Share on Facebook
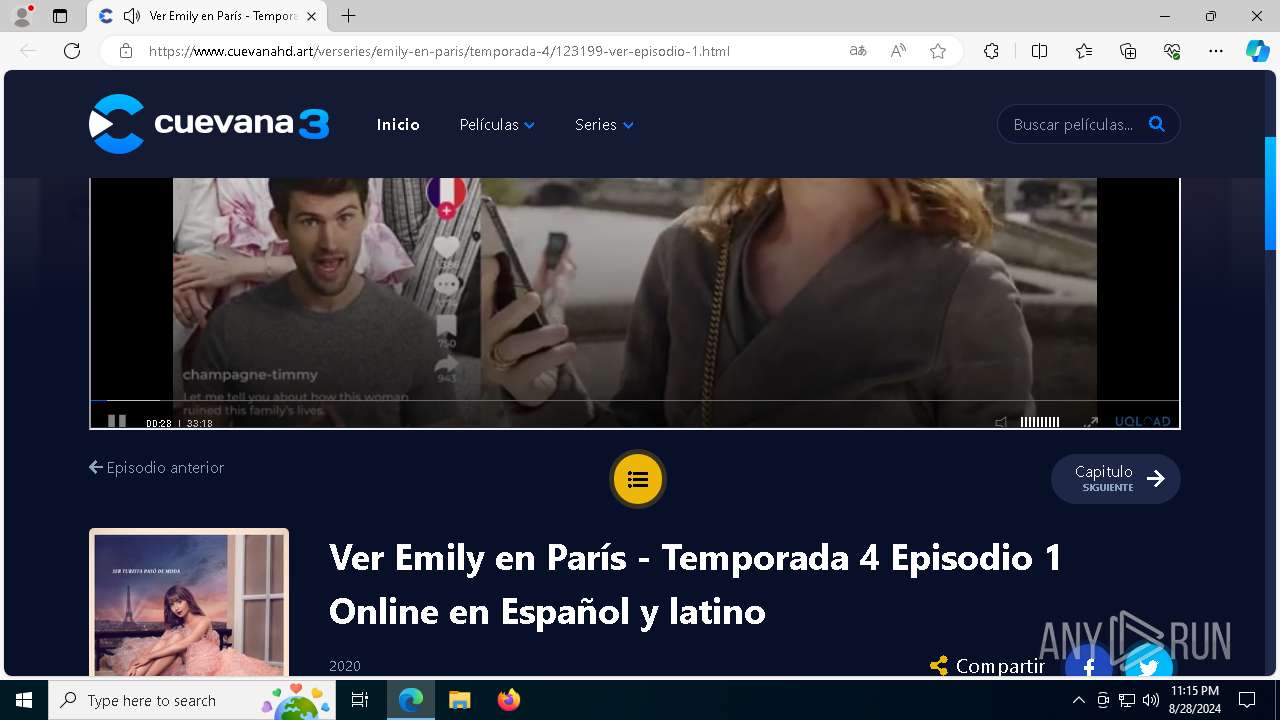Viewport: 1280px width, 720px height. point(1089,664)
